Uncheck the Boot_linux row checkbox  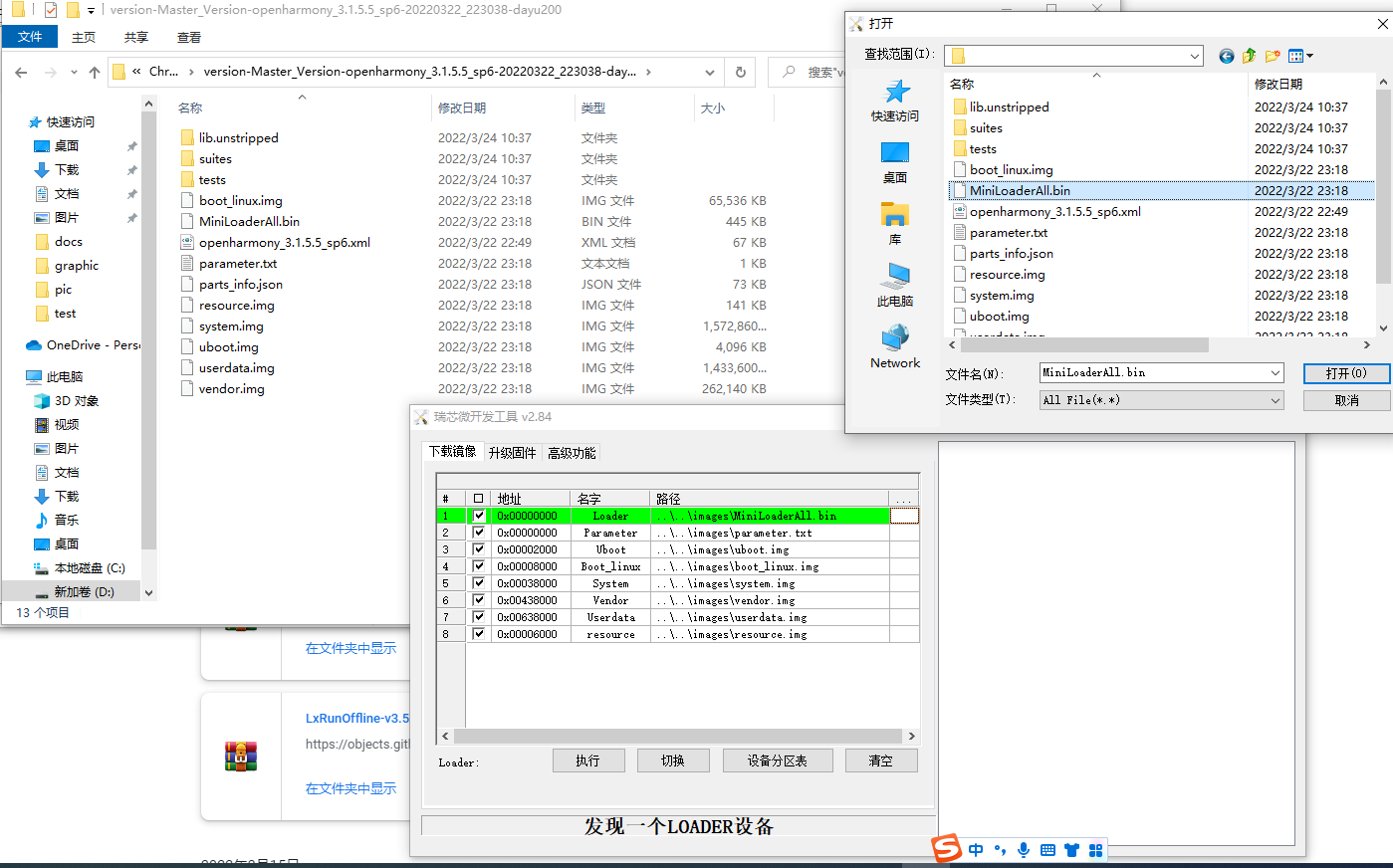click(479, 566)
